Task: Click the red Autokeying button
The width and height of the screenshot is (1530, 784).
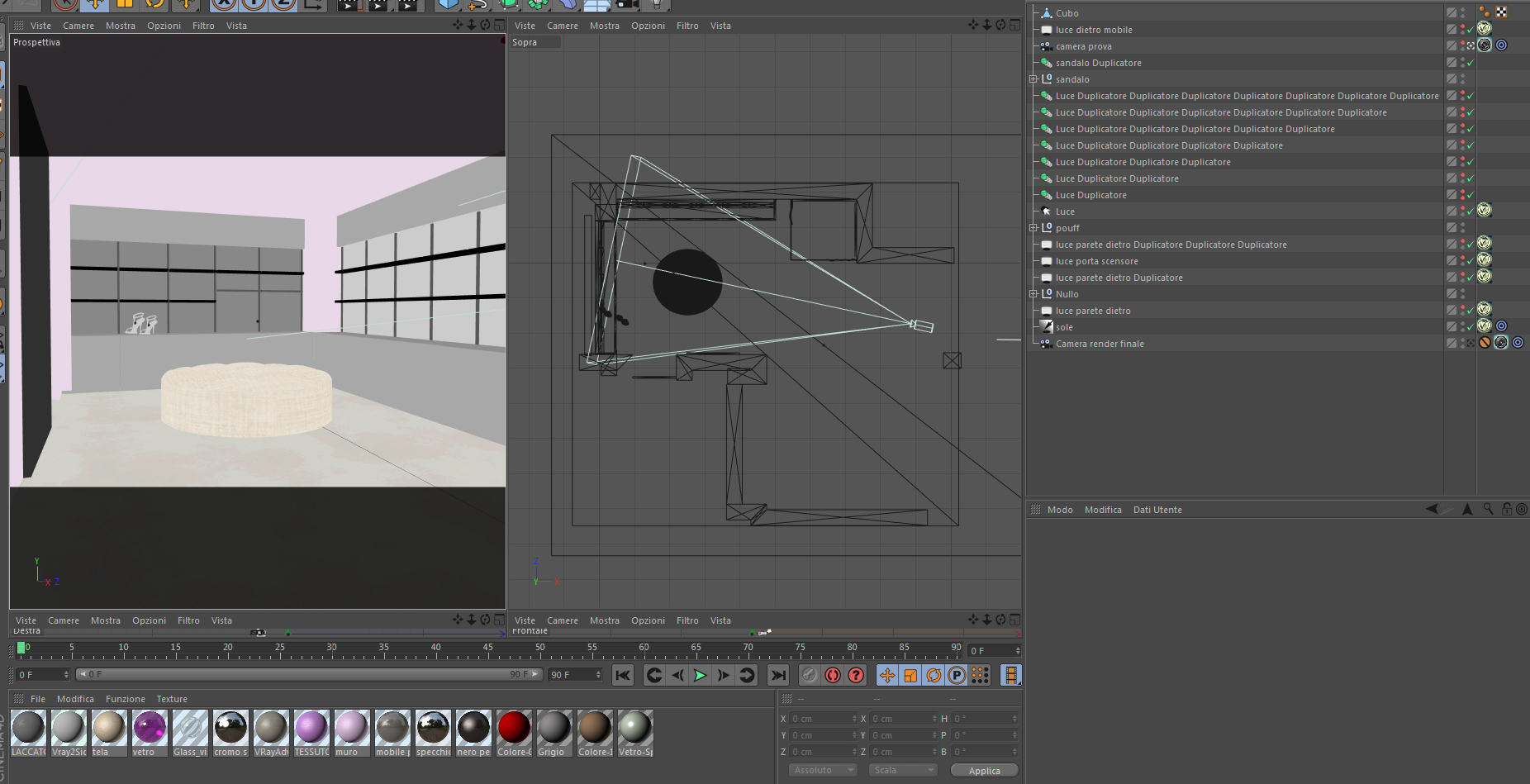Action: click(833, 676)
